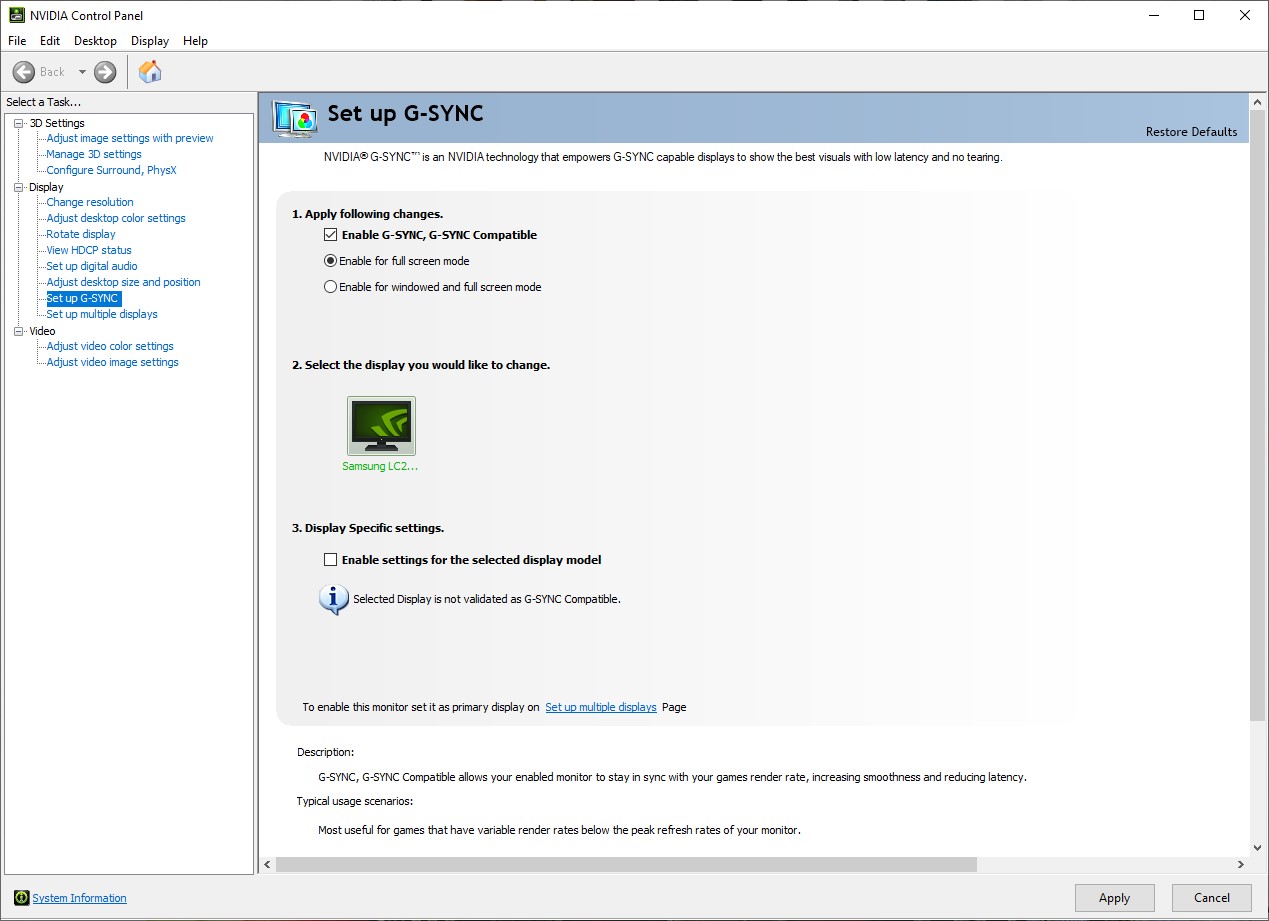Click the Forward arrow icon
This screenshot has height=921, width=1269.
pyautogui.click(x=105, y=72)
